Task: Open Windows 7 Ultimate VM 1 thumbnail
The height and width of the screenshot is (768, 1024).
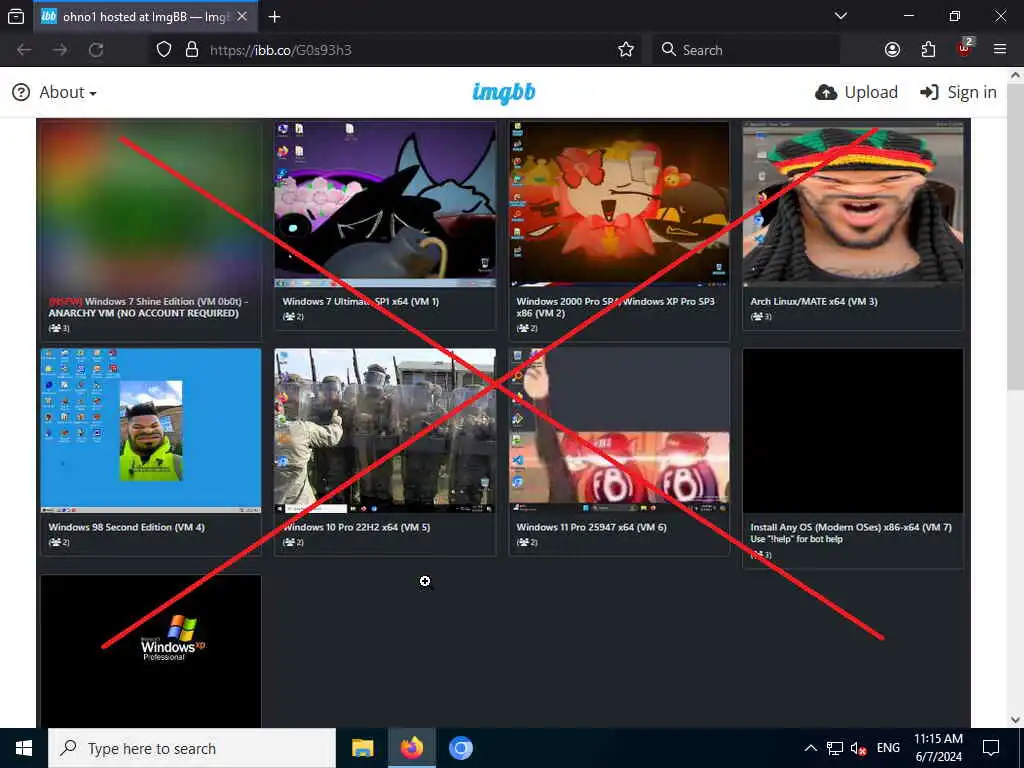Action: tap(385, 204)
